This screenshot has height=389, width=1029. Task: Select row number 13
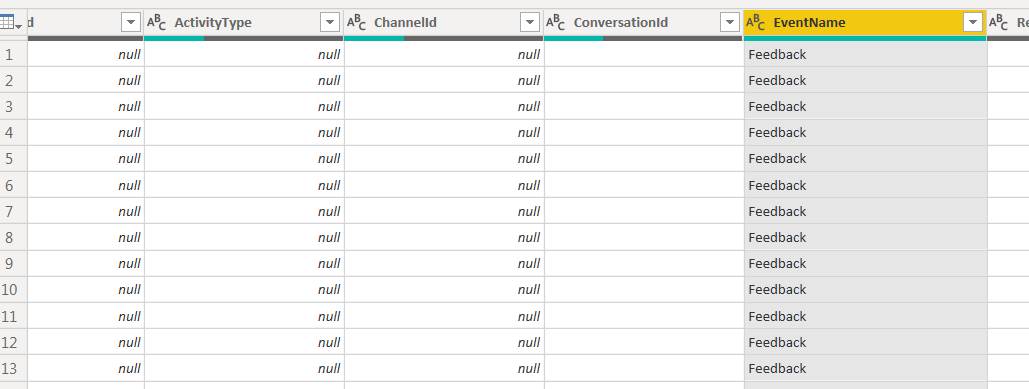pyautogui.click(x=13, y=369)
